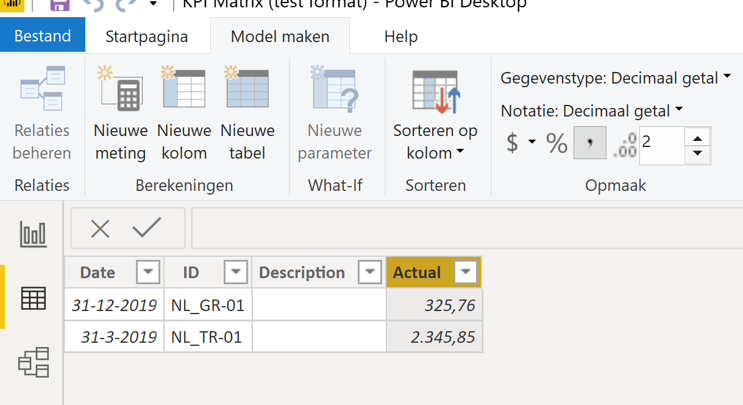Click the dollar currency format icon
The width and height of the screenshot is (743, 405).
click(x=512, y=143)
